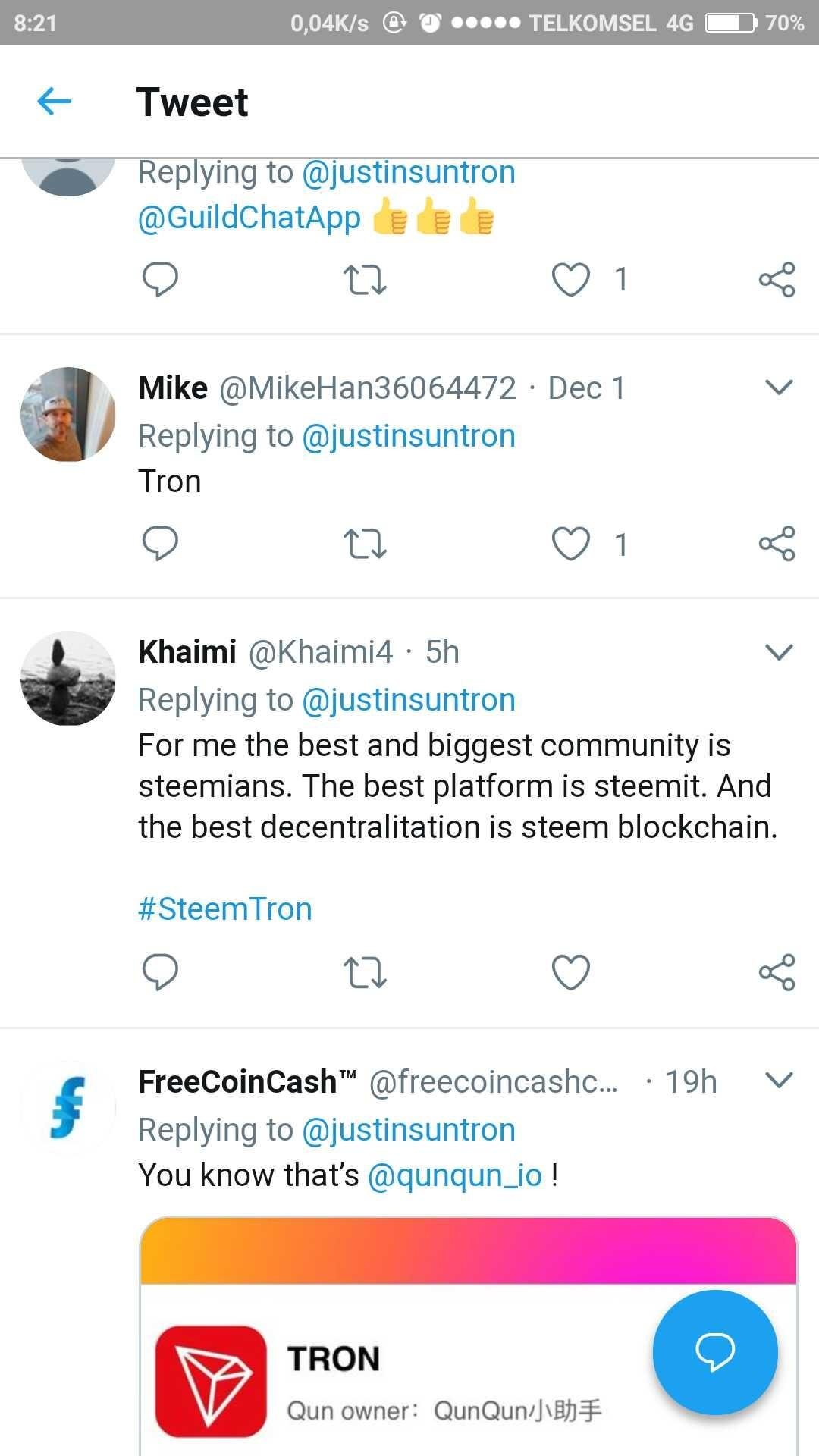Expand options chevron on FreeCoinCash tweet
Screen dimensions: 819x1456
779,1080
